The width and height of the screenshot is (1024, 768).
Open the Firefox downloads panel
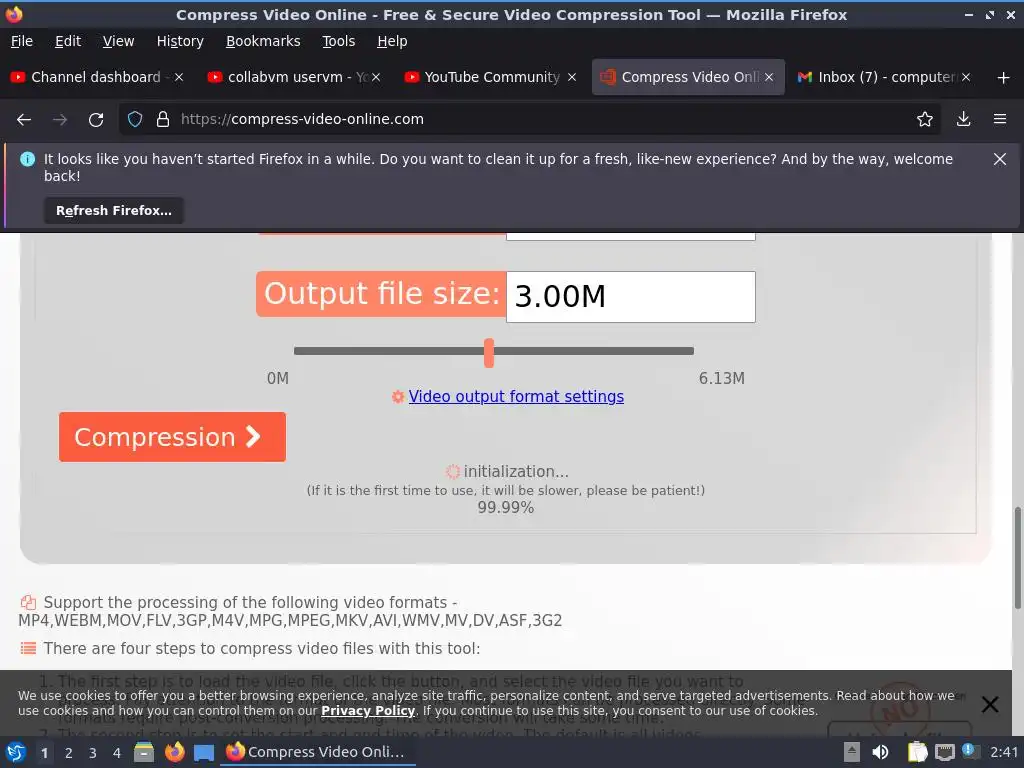coord(963,120)
